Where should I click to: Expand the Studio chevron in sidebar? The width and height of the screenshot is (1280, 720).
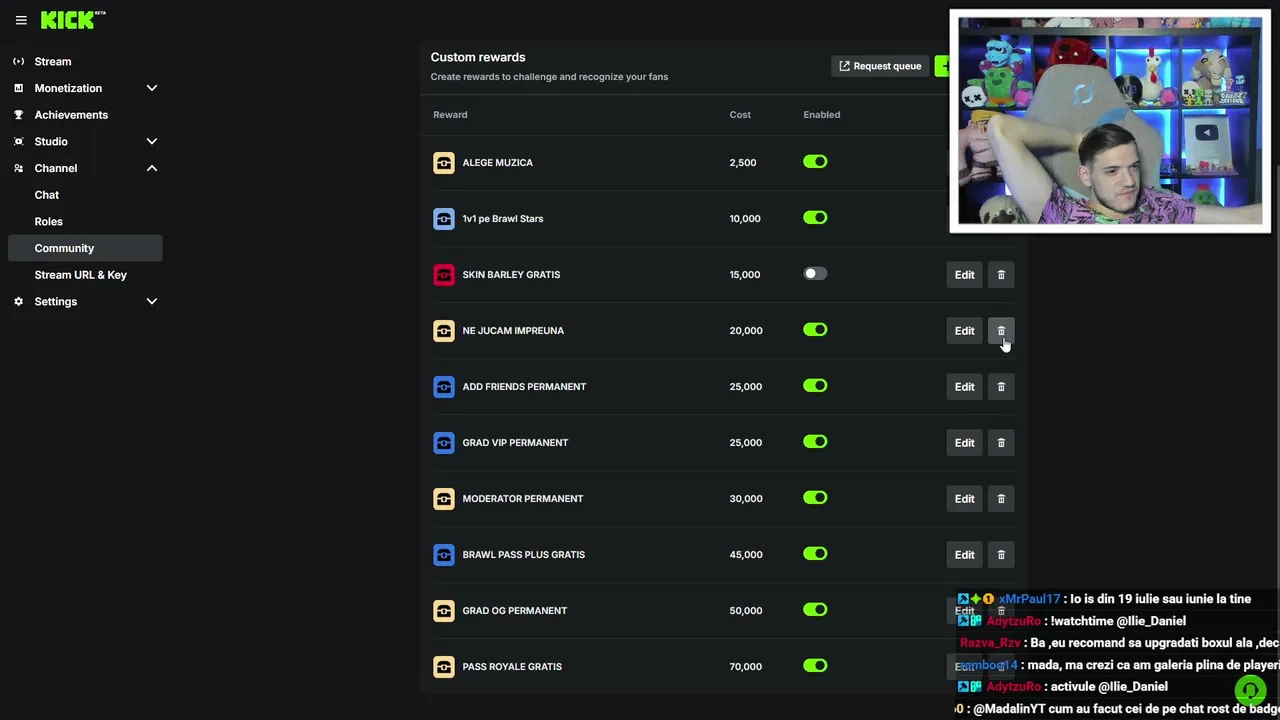click(x=152, y=141)
